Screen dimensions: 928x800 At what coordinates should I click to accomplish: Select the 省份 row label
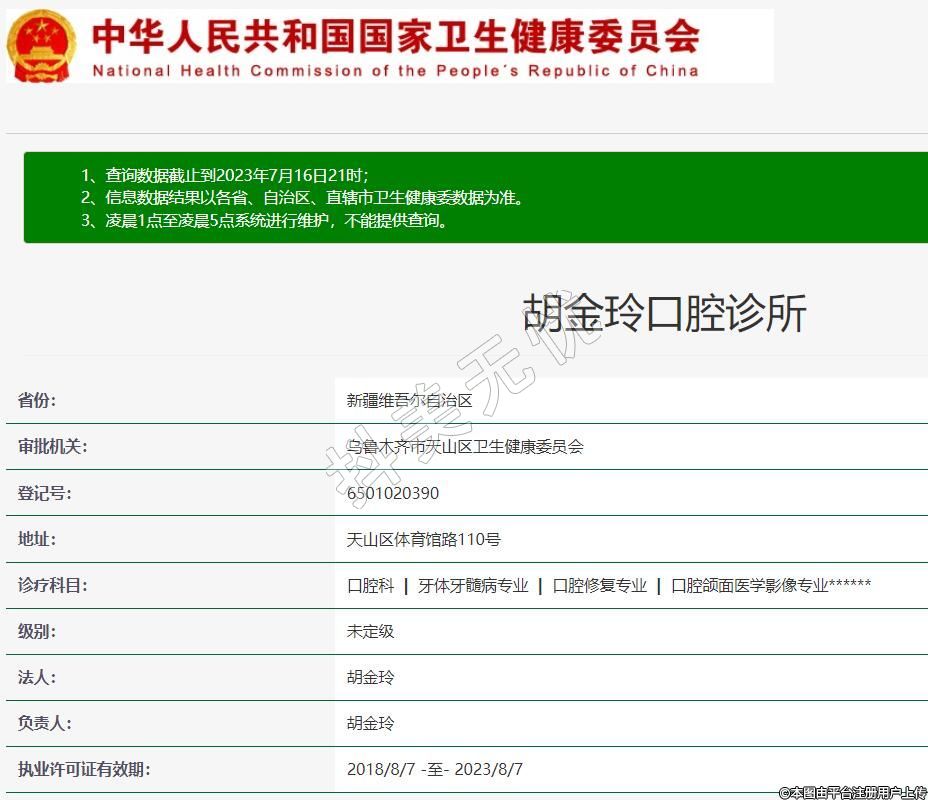[37, 401]
